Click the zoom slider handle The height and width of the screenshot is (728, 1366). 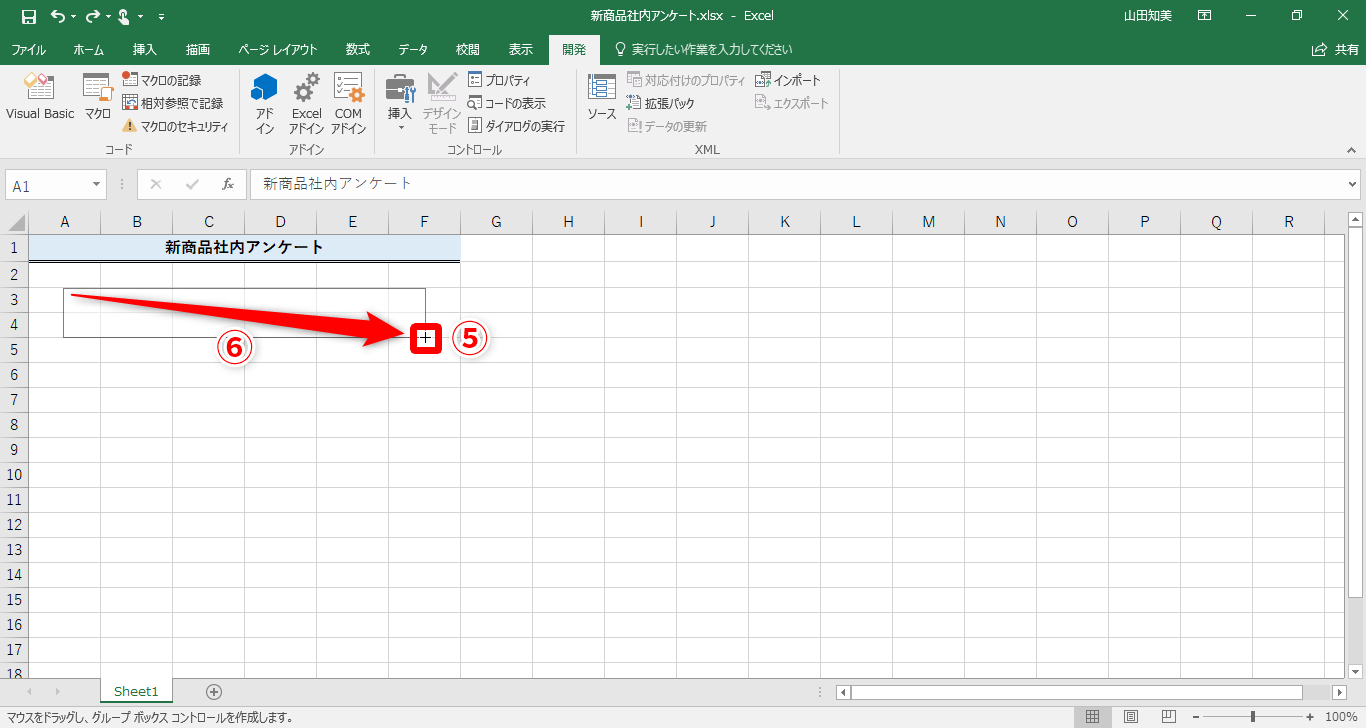pyautogui.click(x=1253, y=716)
